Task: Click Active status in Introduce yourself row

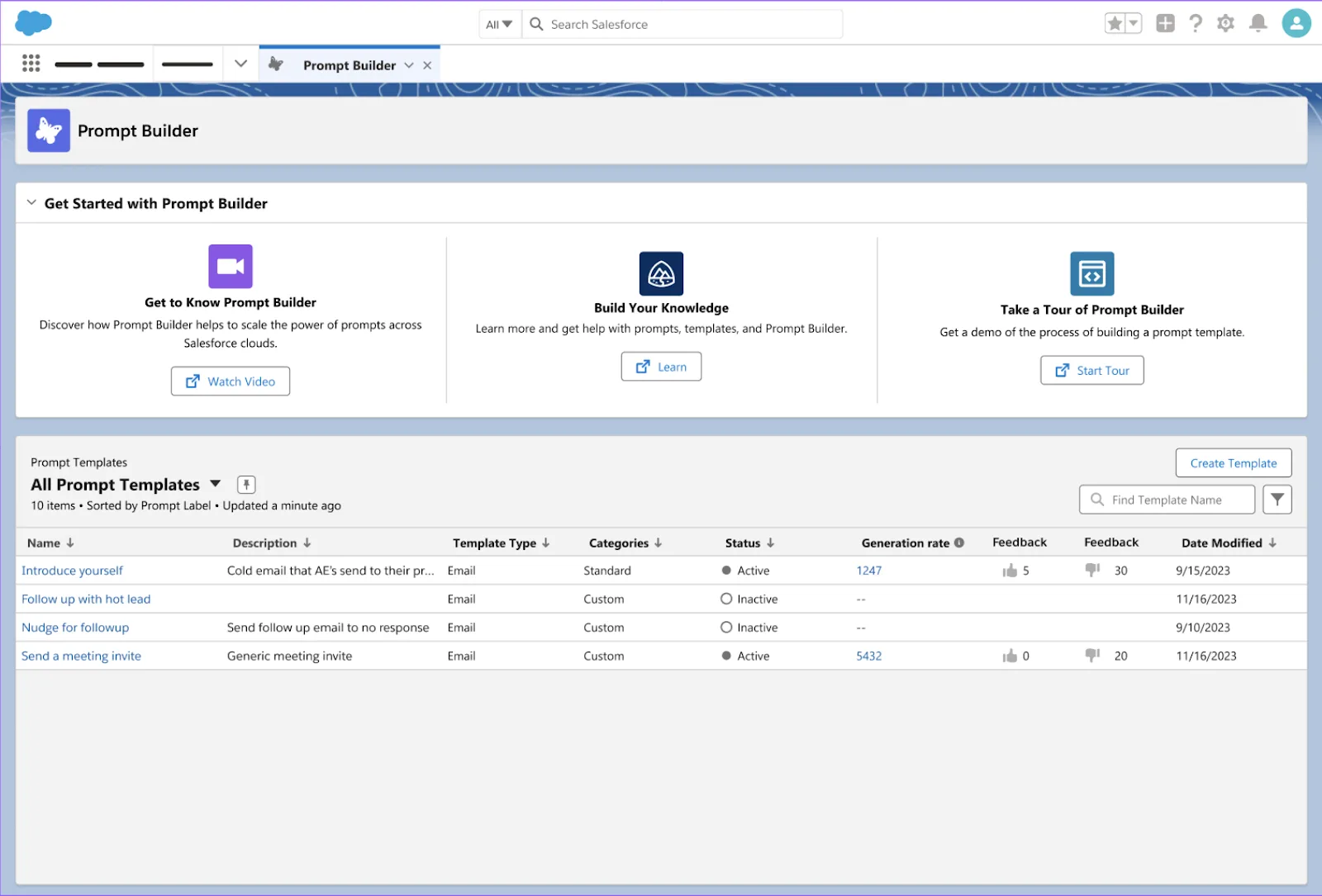Action: [745, 571]
